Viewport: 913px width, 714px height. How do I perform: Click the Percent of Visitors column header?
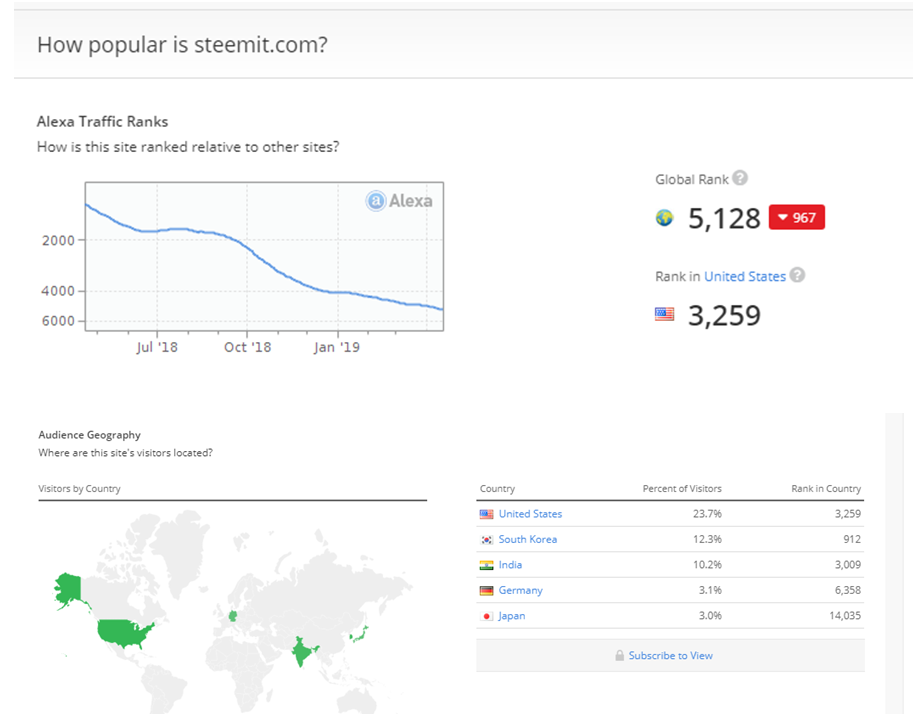tap(682, 488)
